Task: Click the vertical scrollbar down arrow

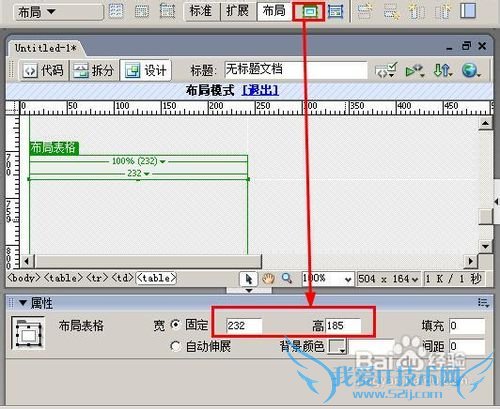Action: [x=485, y=247]
